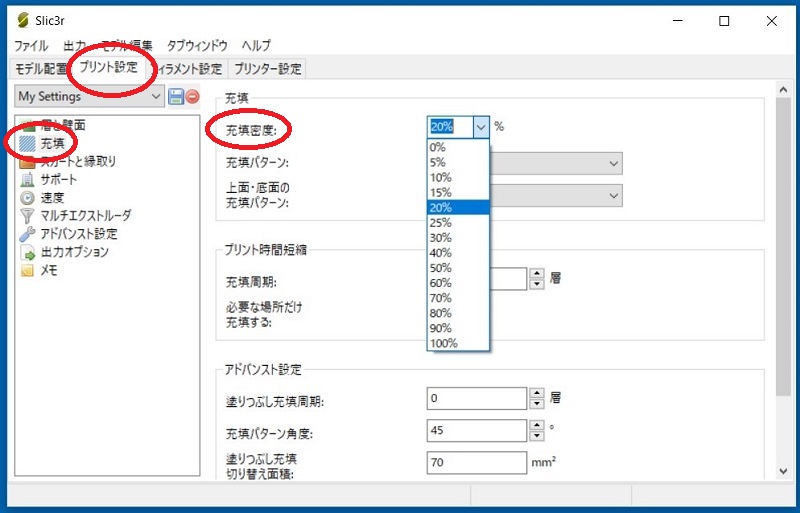Increase 塗りつぶし充填周期 with up arrow
Viewport: 800px width, 513px height.
[x=536, y=393]
